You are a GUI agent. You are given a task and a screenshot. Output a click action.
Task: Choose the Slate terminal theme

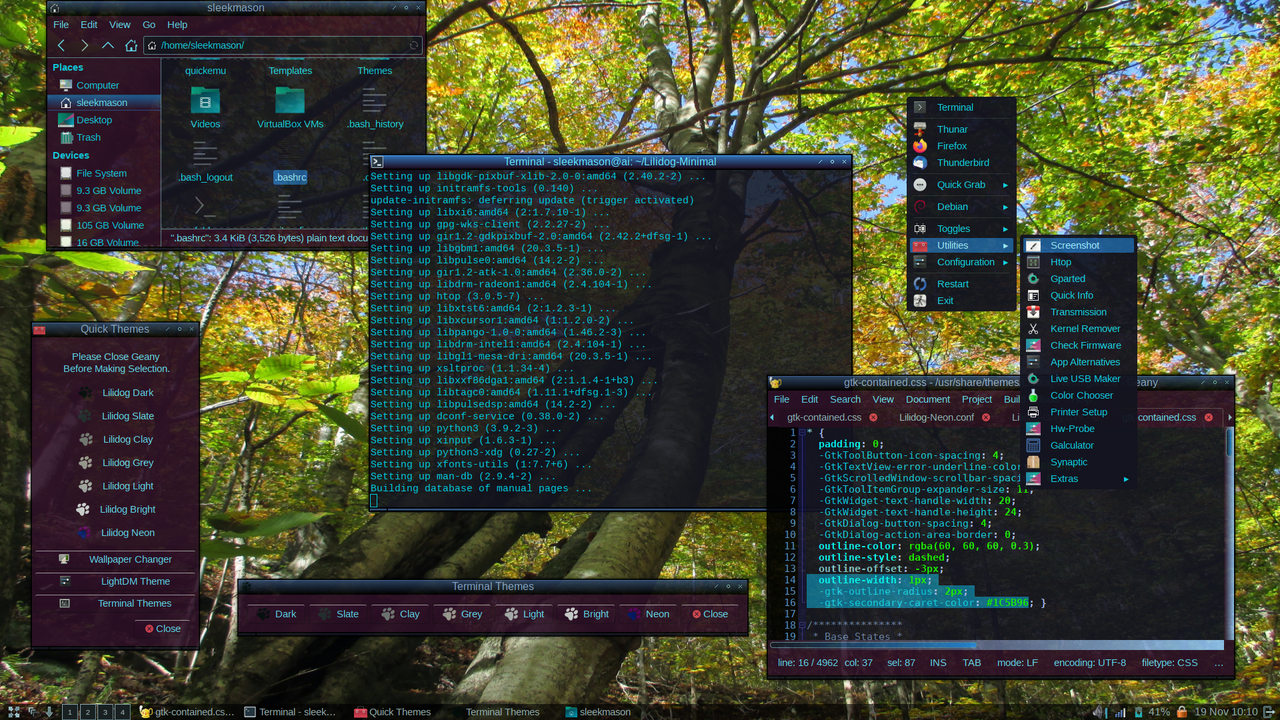click(x=338, y=614)
